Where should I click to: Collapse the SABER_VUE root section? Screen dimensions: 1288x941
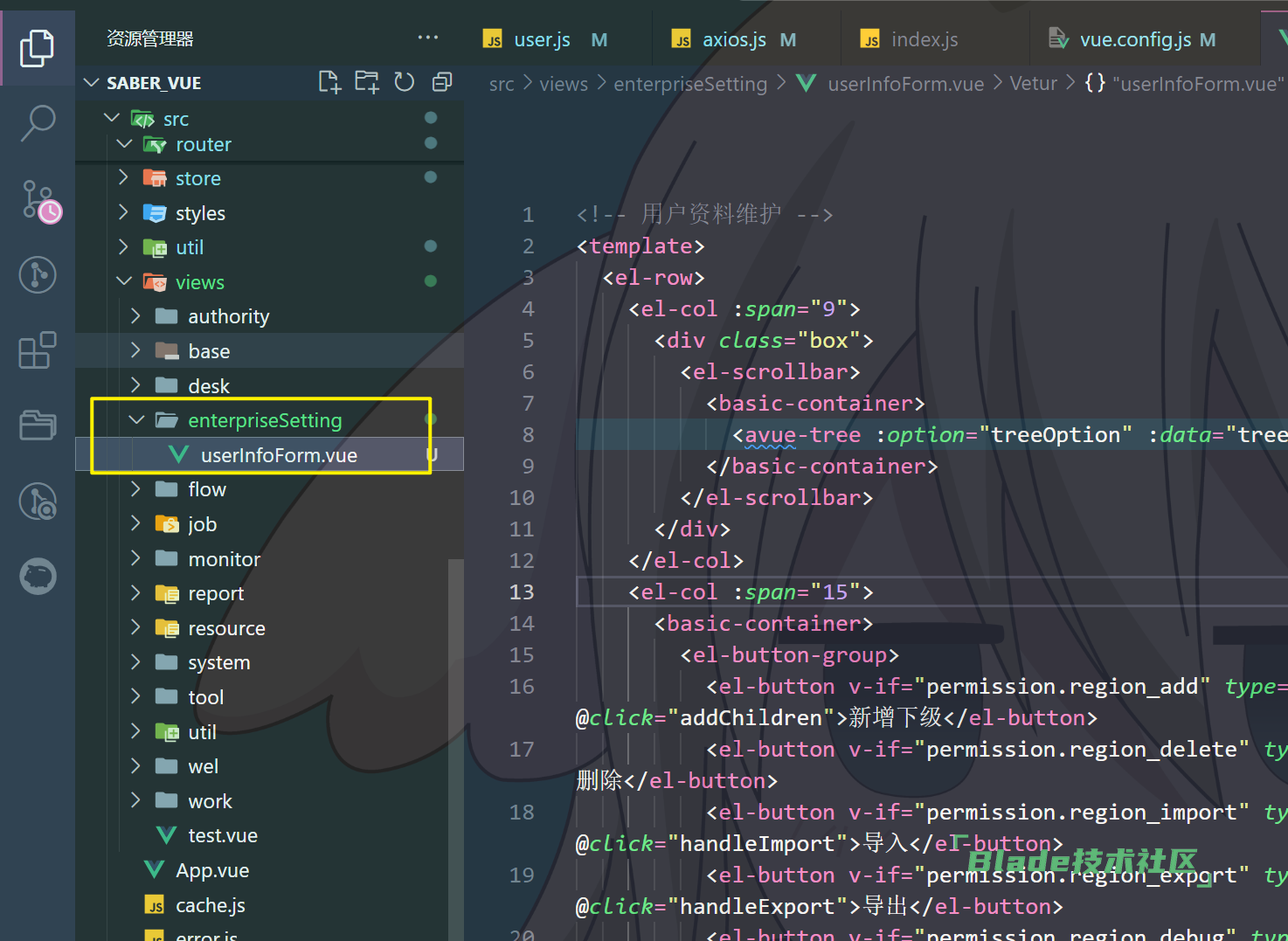point(91,83)
